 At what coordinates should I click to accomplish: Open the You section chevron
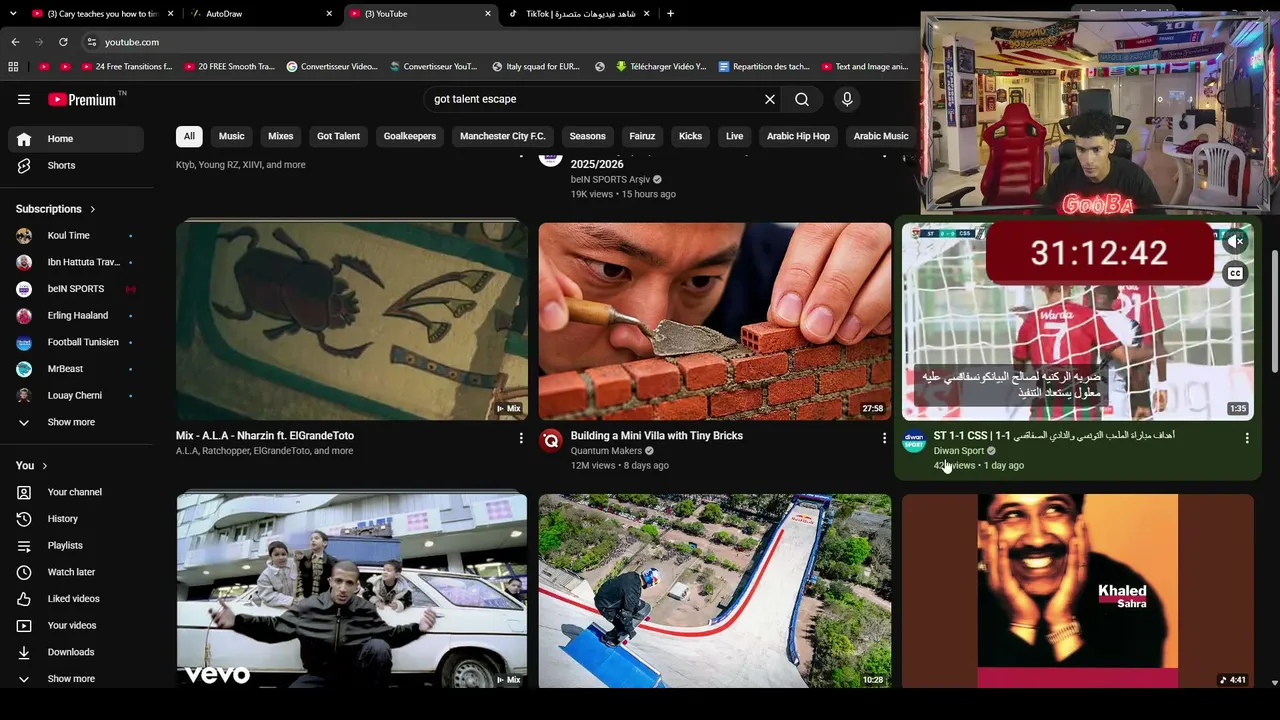(44, 466)
